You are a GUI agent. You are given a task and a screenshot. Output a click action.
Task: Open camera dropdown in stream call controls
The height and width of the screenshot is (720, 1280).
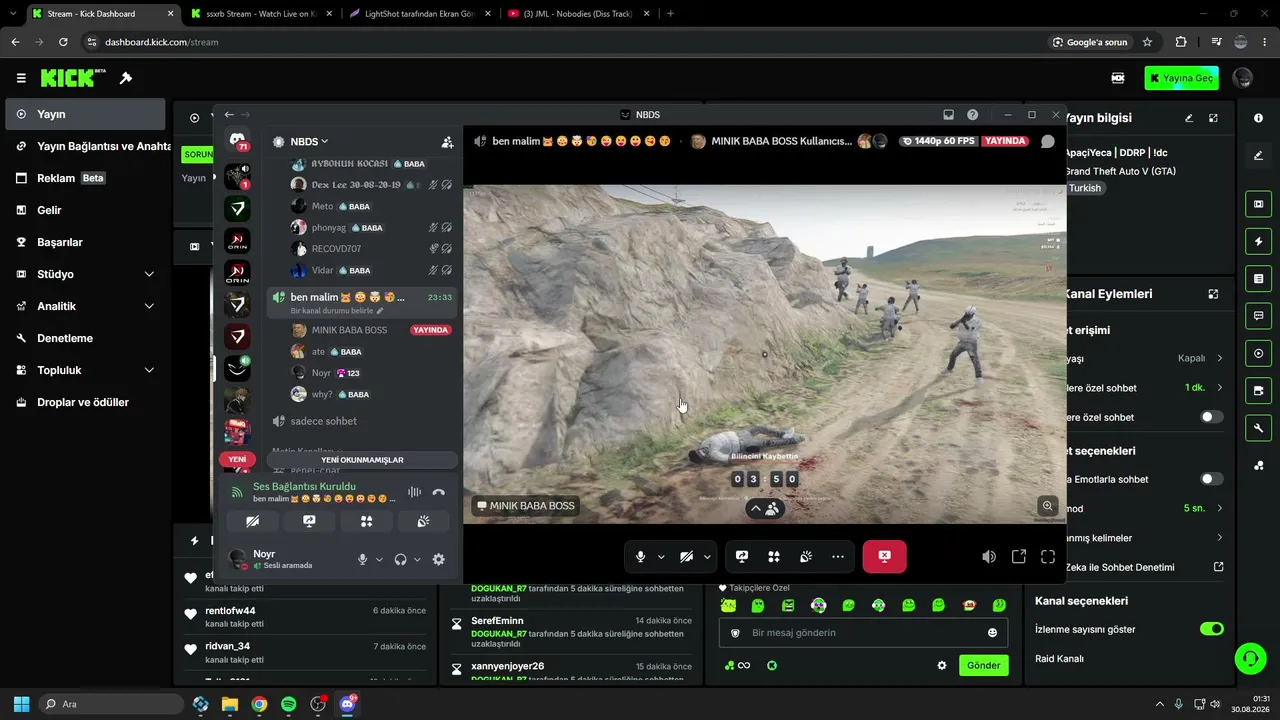click(707, 557)
